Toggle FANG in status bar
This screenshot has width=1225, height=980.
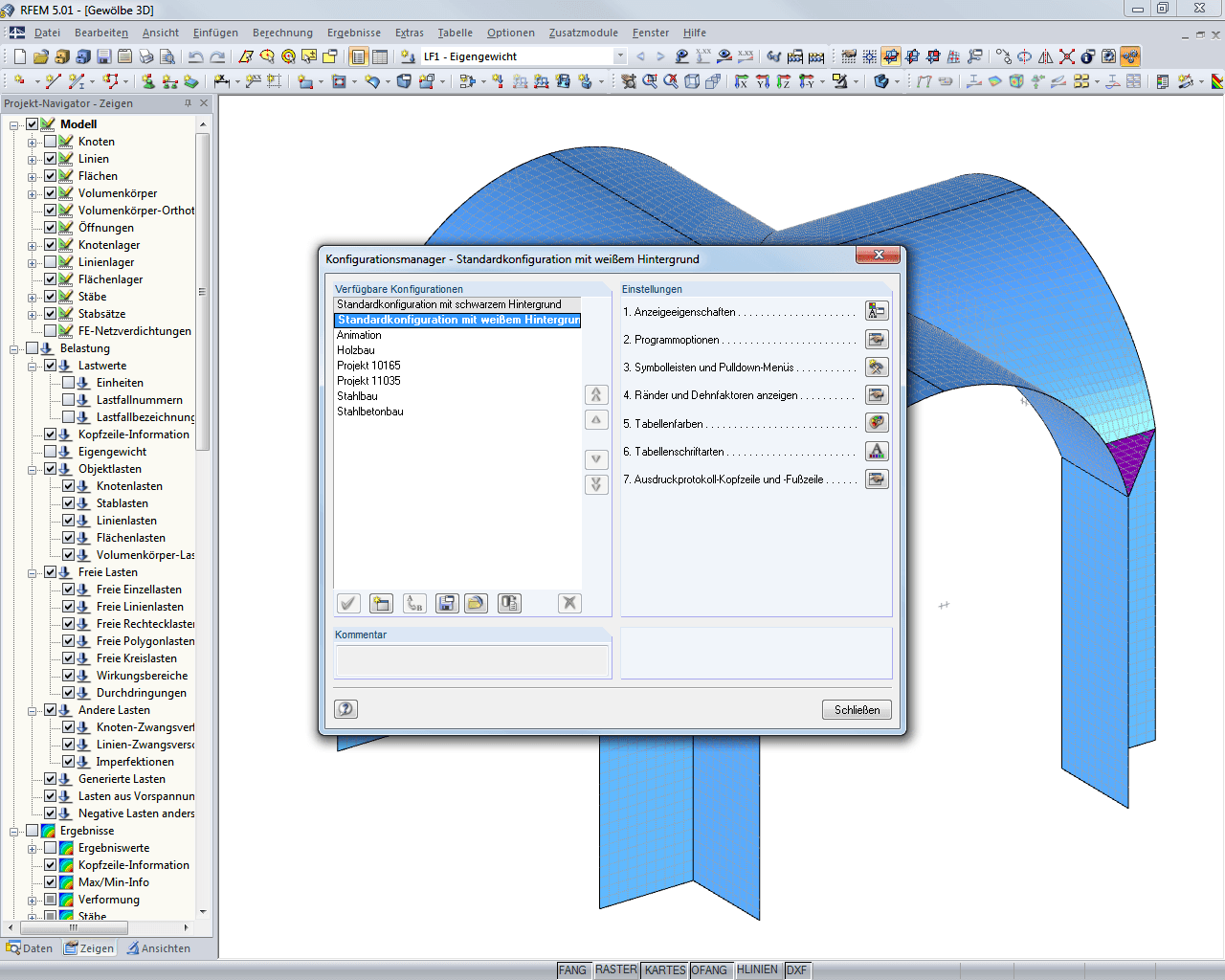(x=572, y=969)
